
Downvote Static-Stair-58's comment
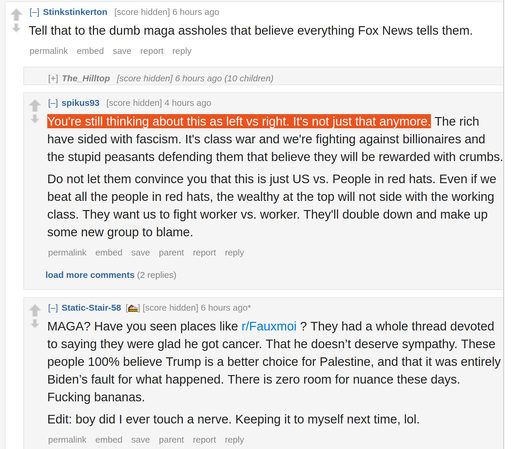pyautogui.click(x=35, y=324)
